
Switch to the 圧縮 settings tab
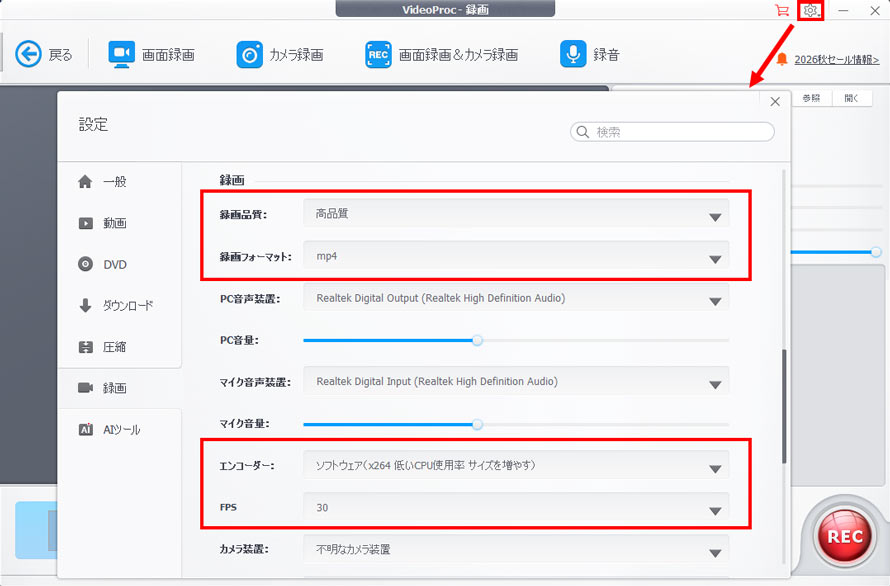coord(120,347)
